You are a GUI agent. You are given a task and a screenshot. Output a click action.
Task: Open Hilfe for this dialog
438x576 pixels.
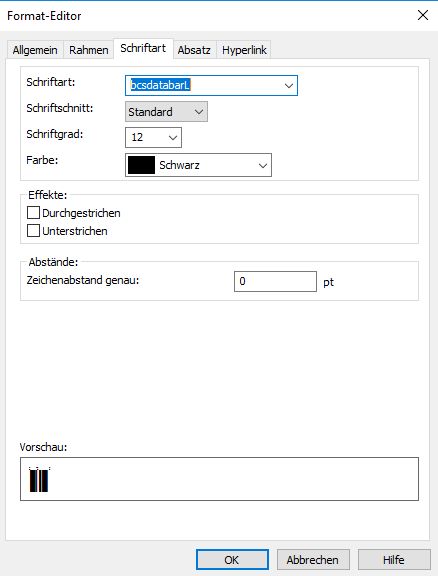point(394,559)
